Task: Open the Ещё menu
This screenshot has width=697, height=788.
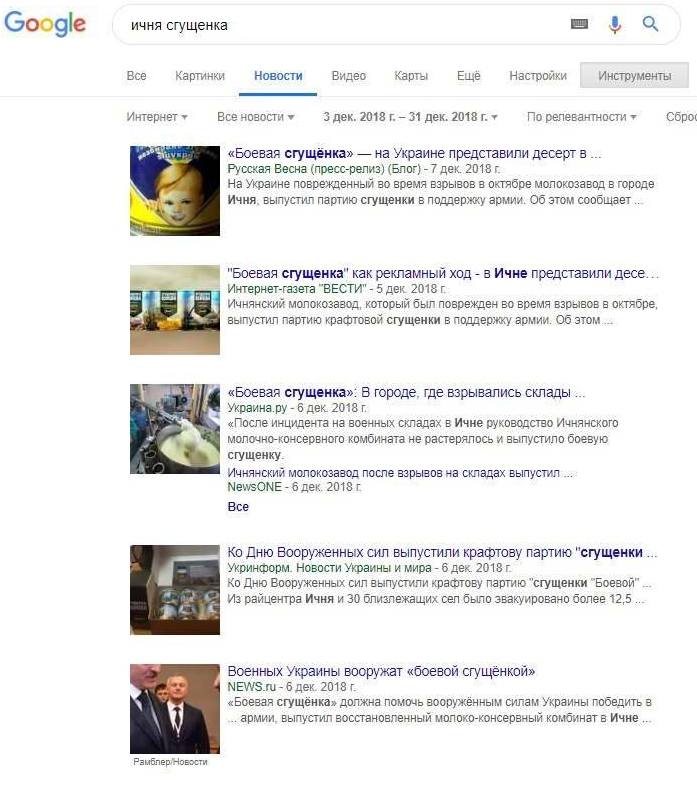Action: tap(468, 76)
